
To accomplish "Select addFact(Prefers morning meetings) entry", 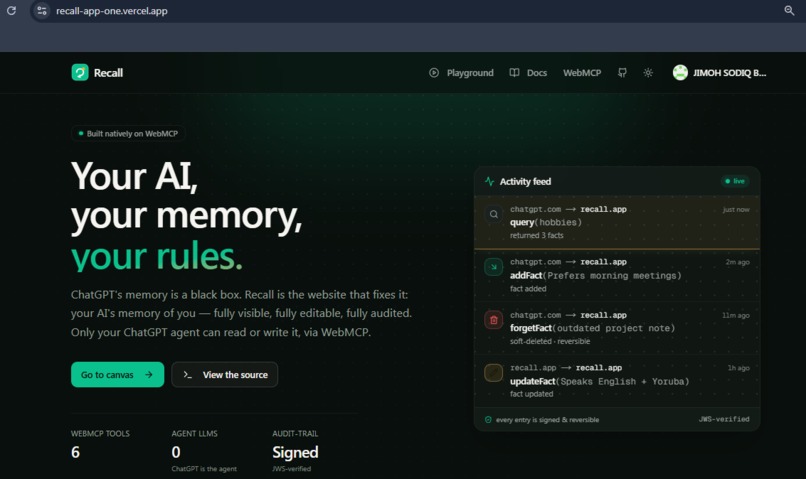I will click(617, 275).
